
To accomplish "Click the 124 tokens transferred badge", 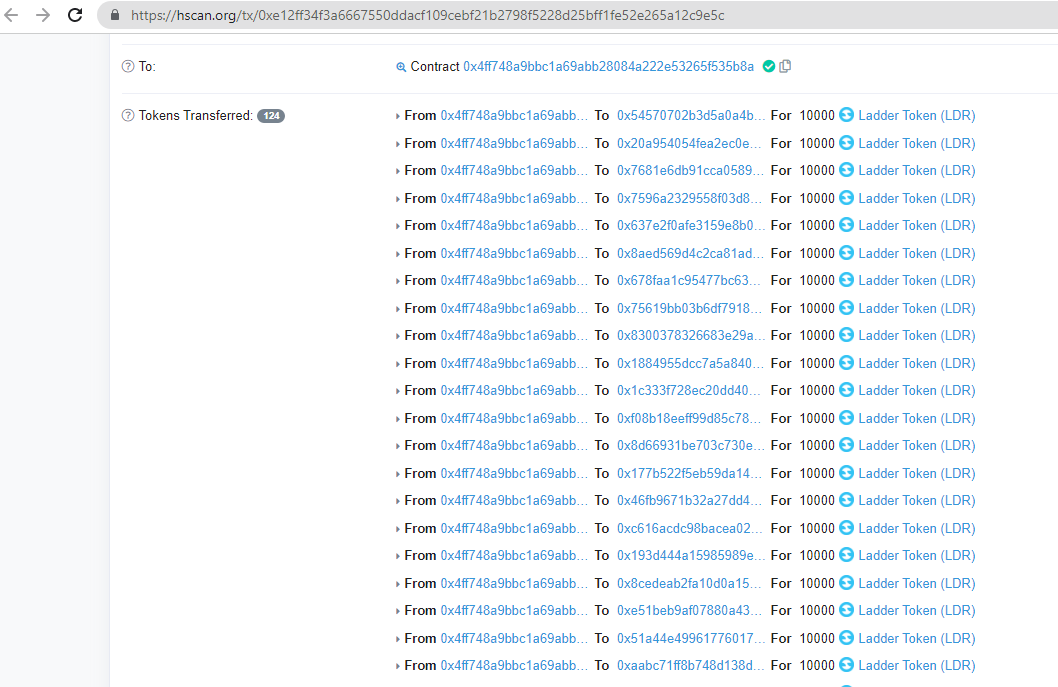I will click(271, 115).
